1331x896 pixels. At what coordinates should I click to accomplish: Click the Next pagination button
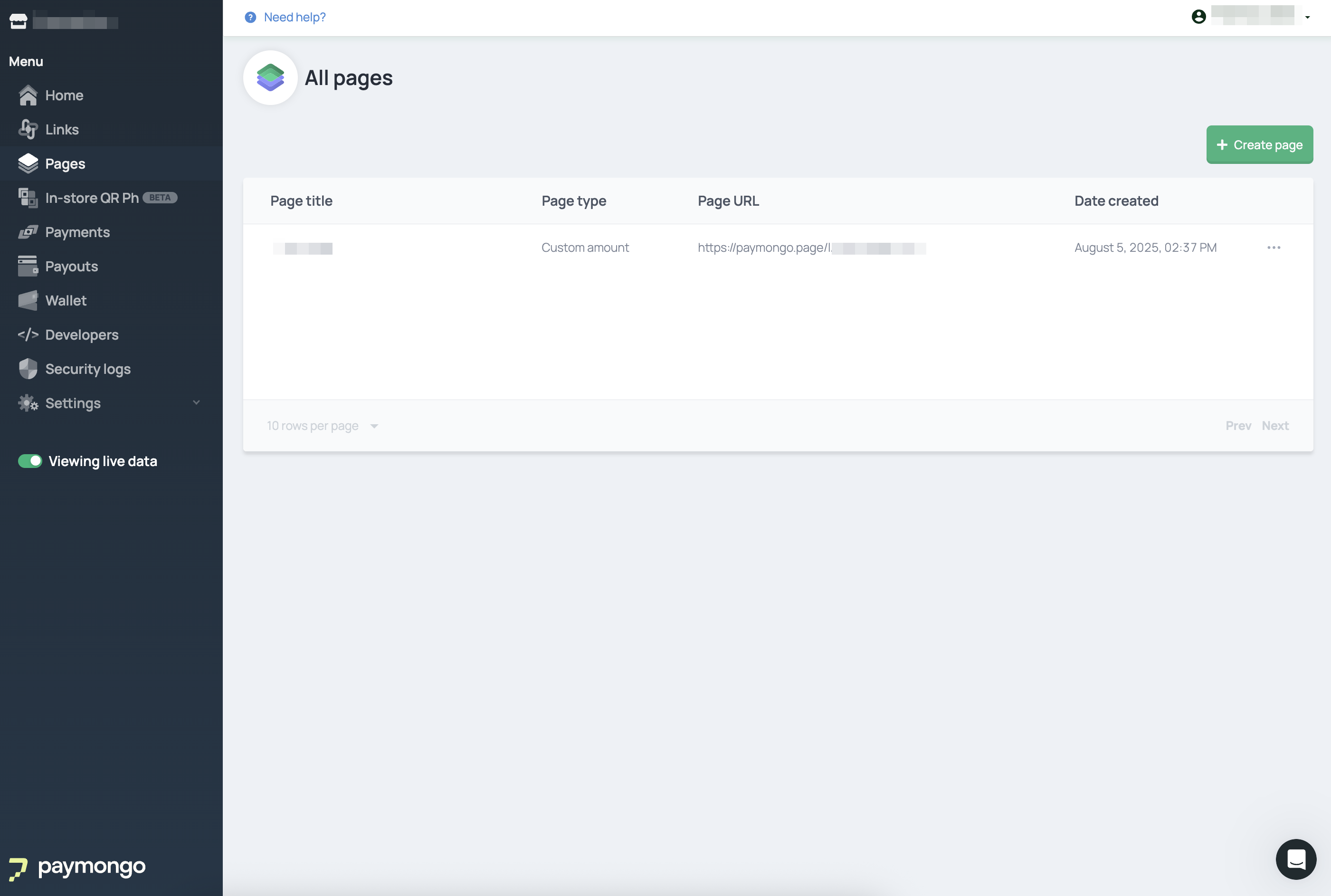tap(1275, 426)
